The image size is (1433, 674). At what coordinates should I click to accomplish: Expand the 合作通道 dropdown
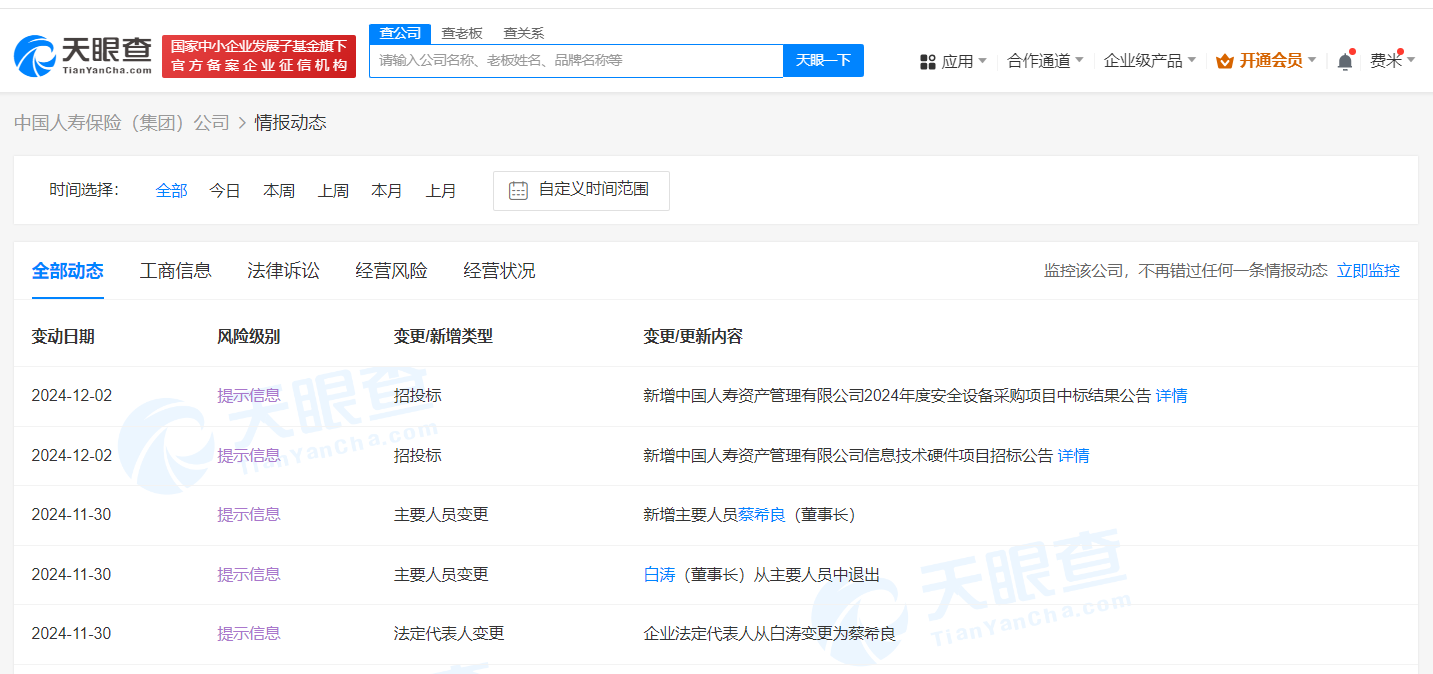point(1045,60)
